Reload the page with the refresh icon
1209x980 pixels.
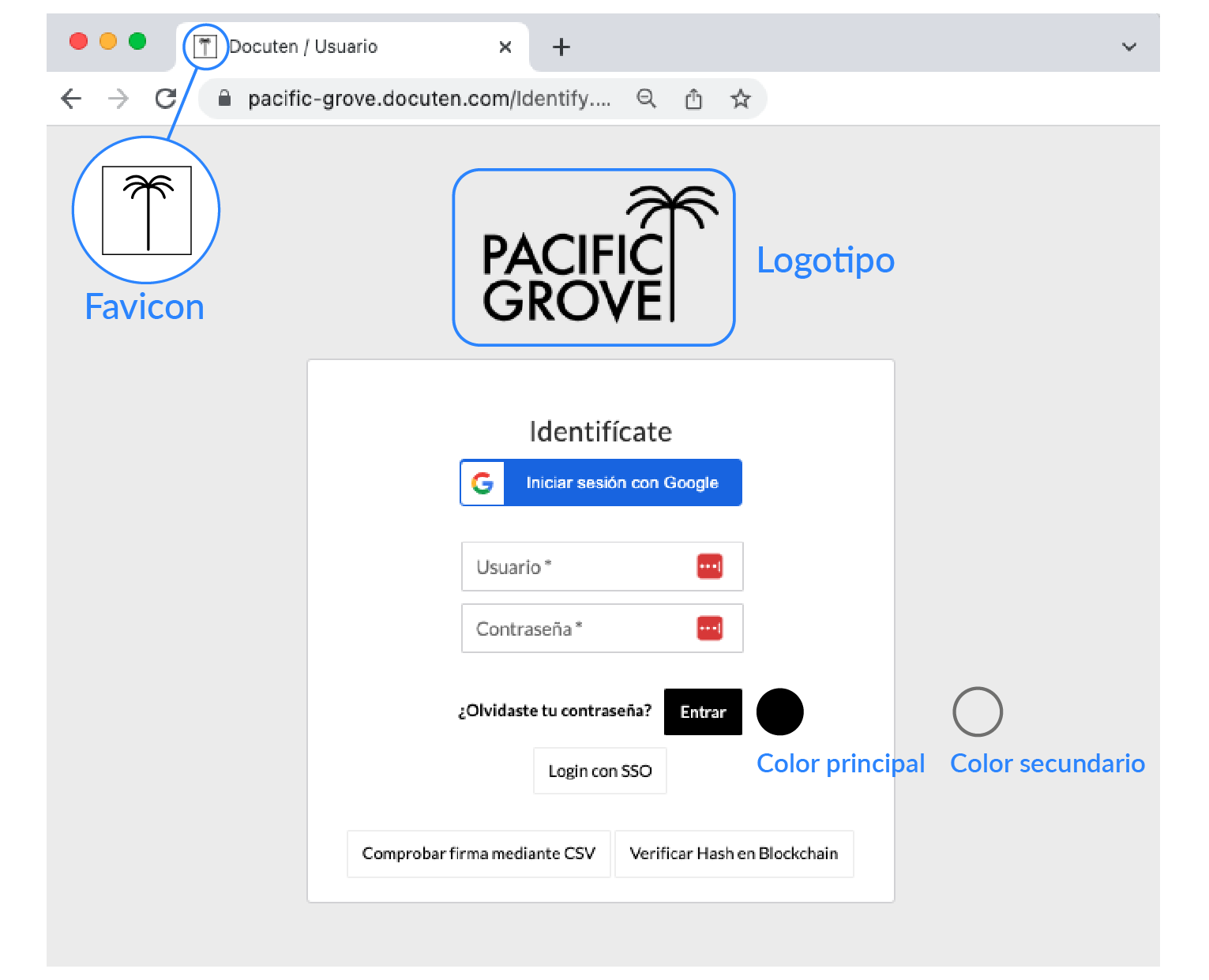[166, 99]
